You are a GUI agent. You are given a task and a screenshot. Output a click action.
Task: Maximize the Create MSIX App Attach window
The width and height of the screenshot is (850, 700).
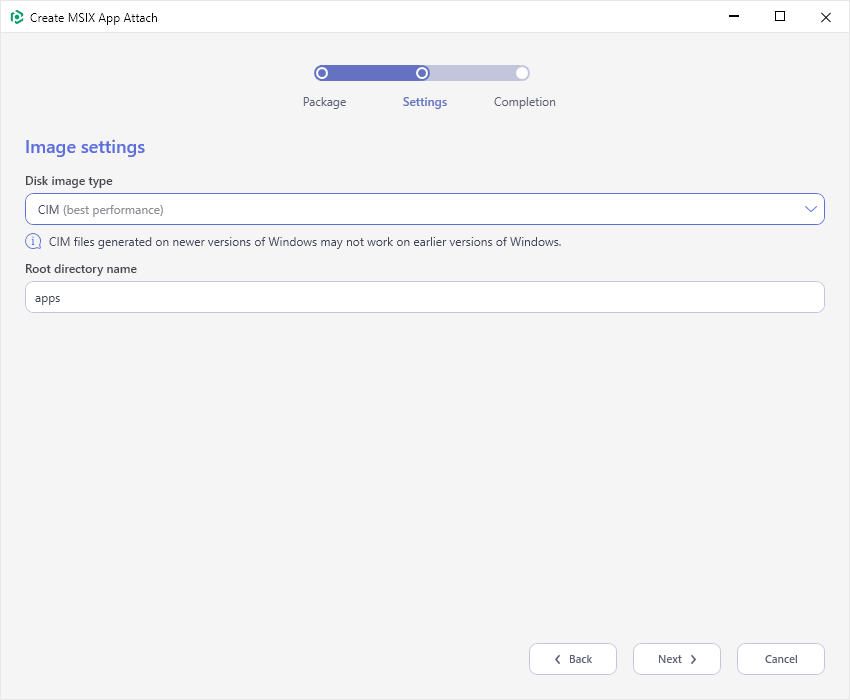[780, 16]
